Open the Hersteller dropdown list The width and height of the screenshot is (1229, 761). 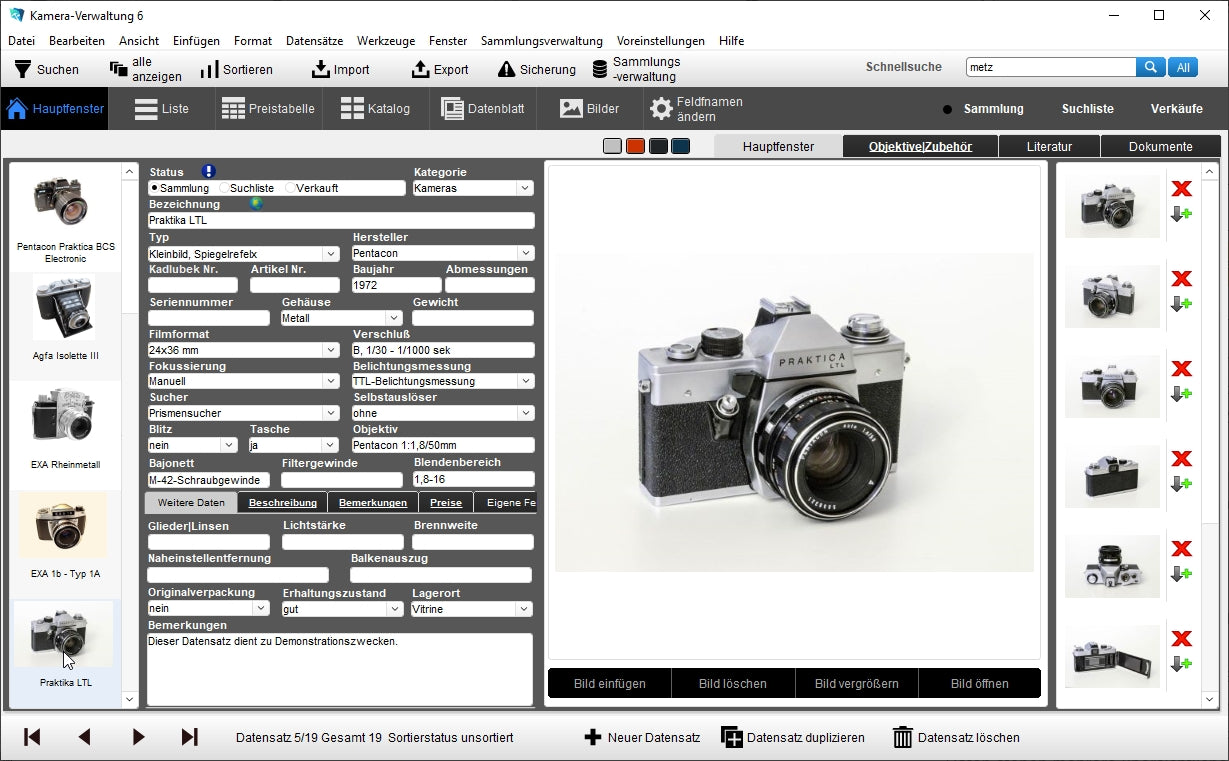tap(525, 254)
